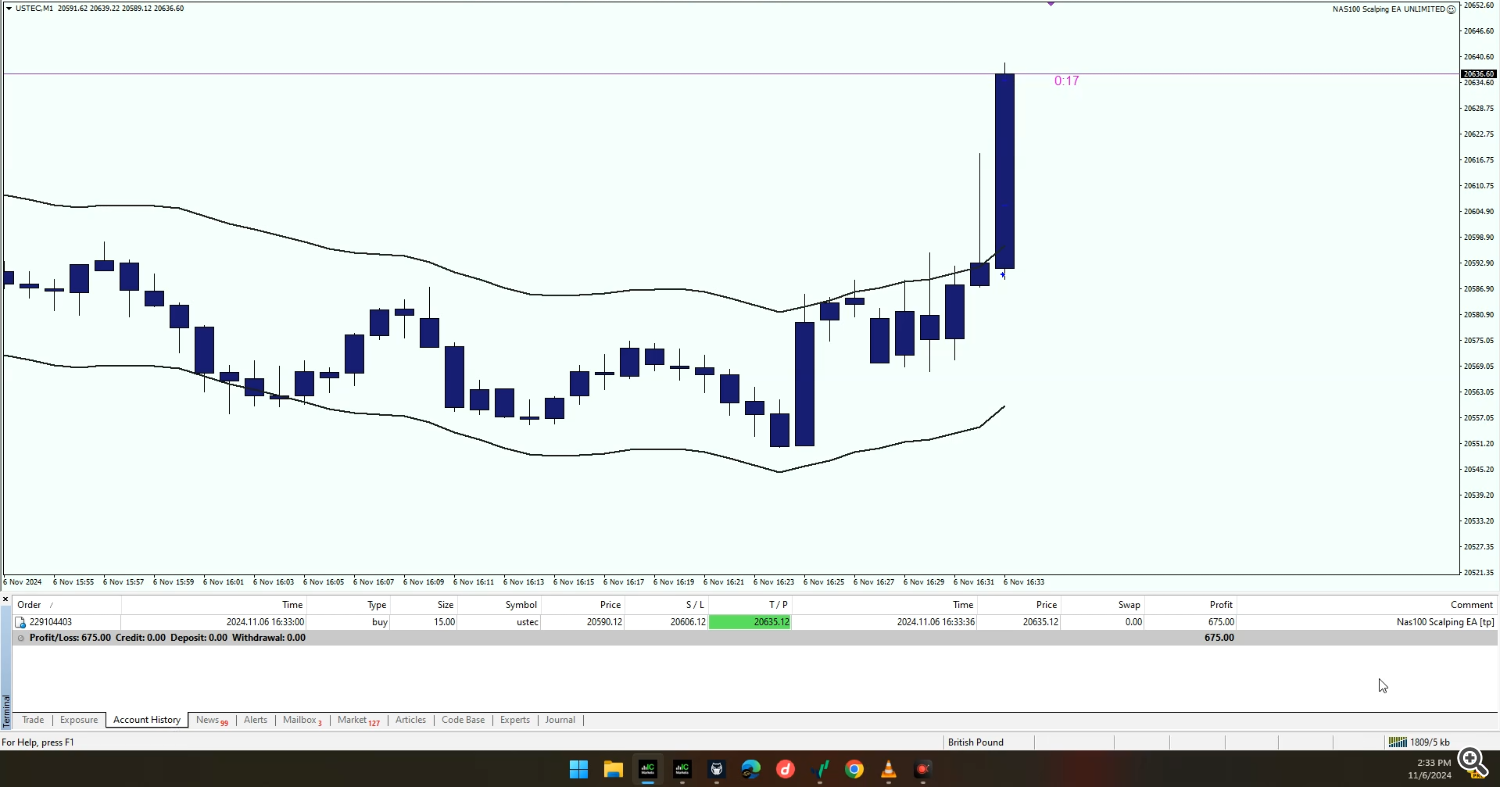Screen dimensions: 1500x787
Task: Open the red circular d app icon
Action: point(786,769)
